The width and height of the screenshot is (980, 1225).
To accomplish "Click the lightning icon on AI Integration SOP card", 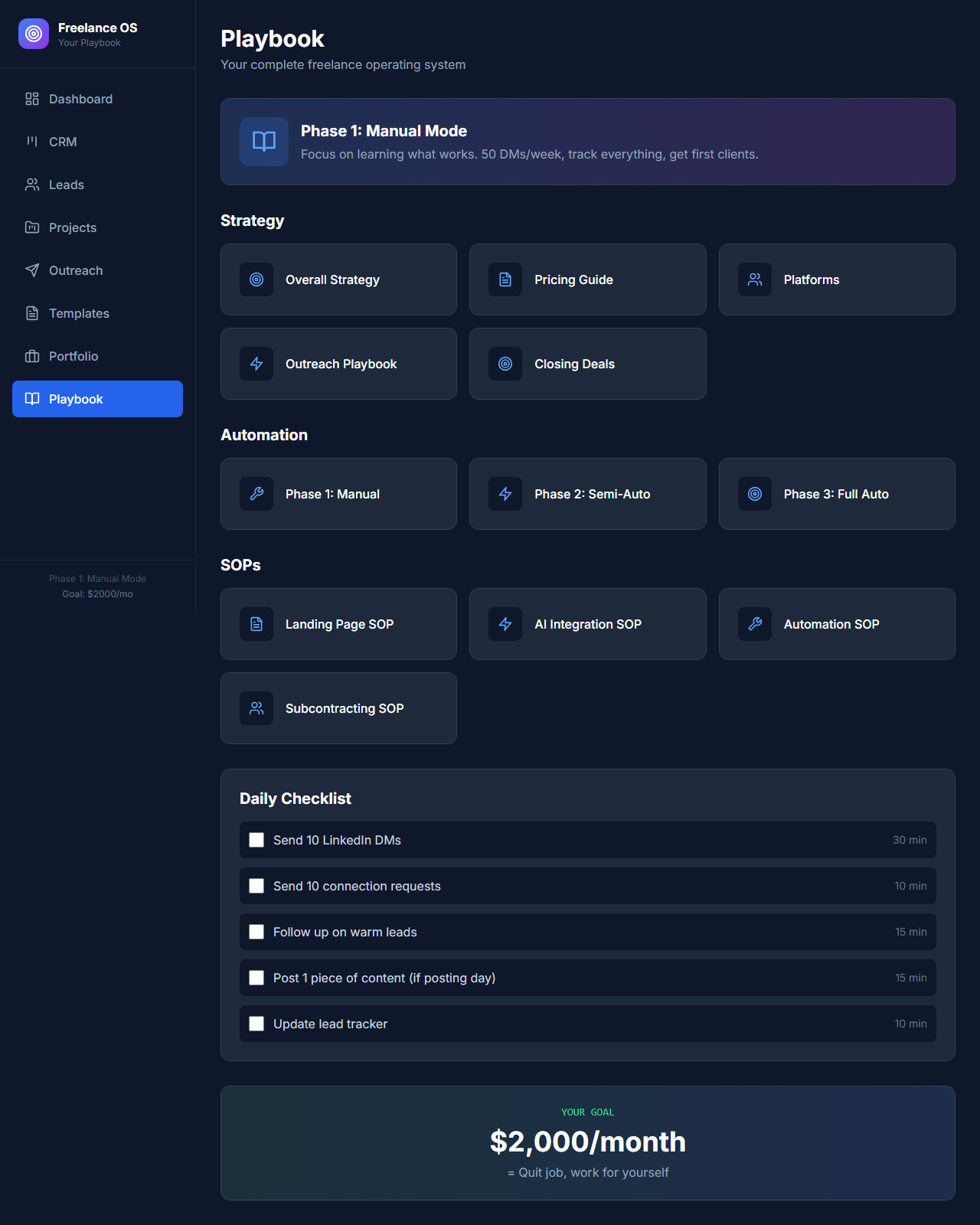I will [x=505, y=624].
